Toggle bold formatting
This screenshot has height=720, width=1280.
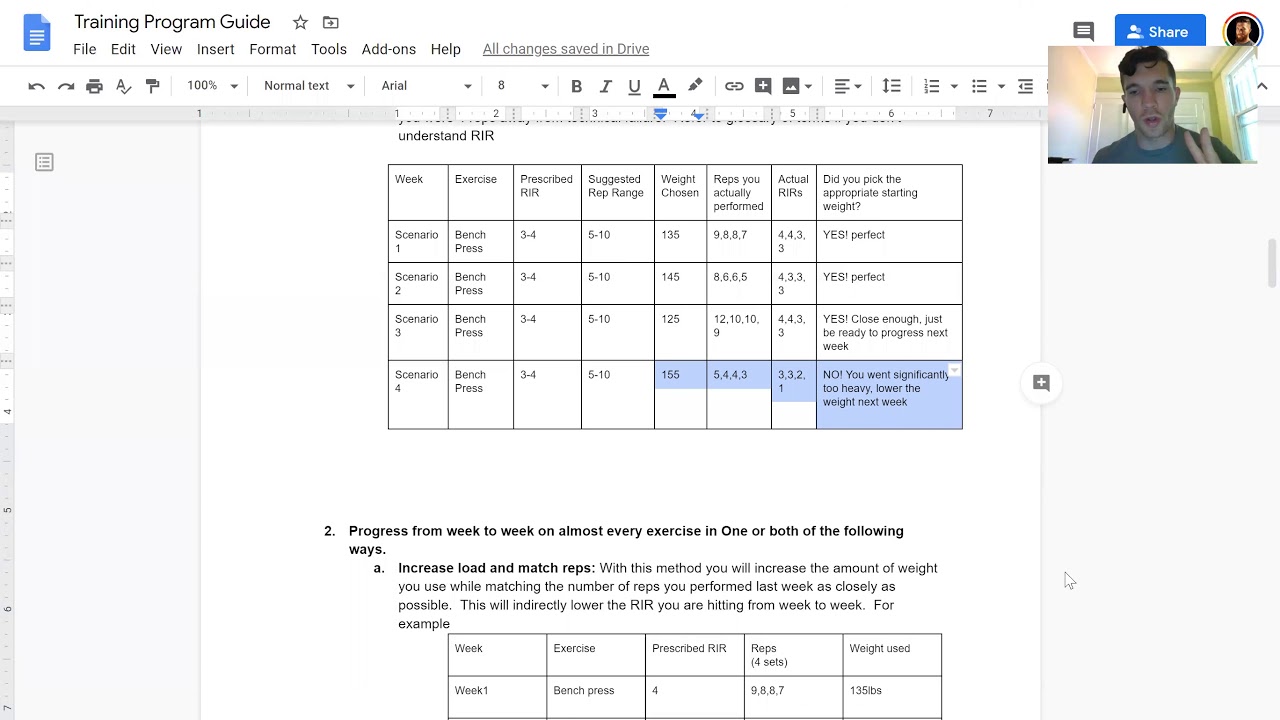tap(576, 86)
